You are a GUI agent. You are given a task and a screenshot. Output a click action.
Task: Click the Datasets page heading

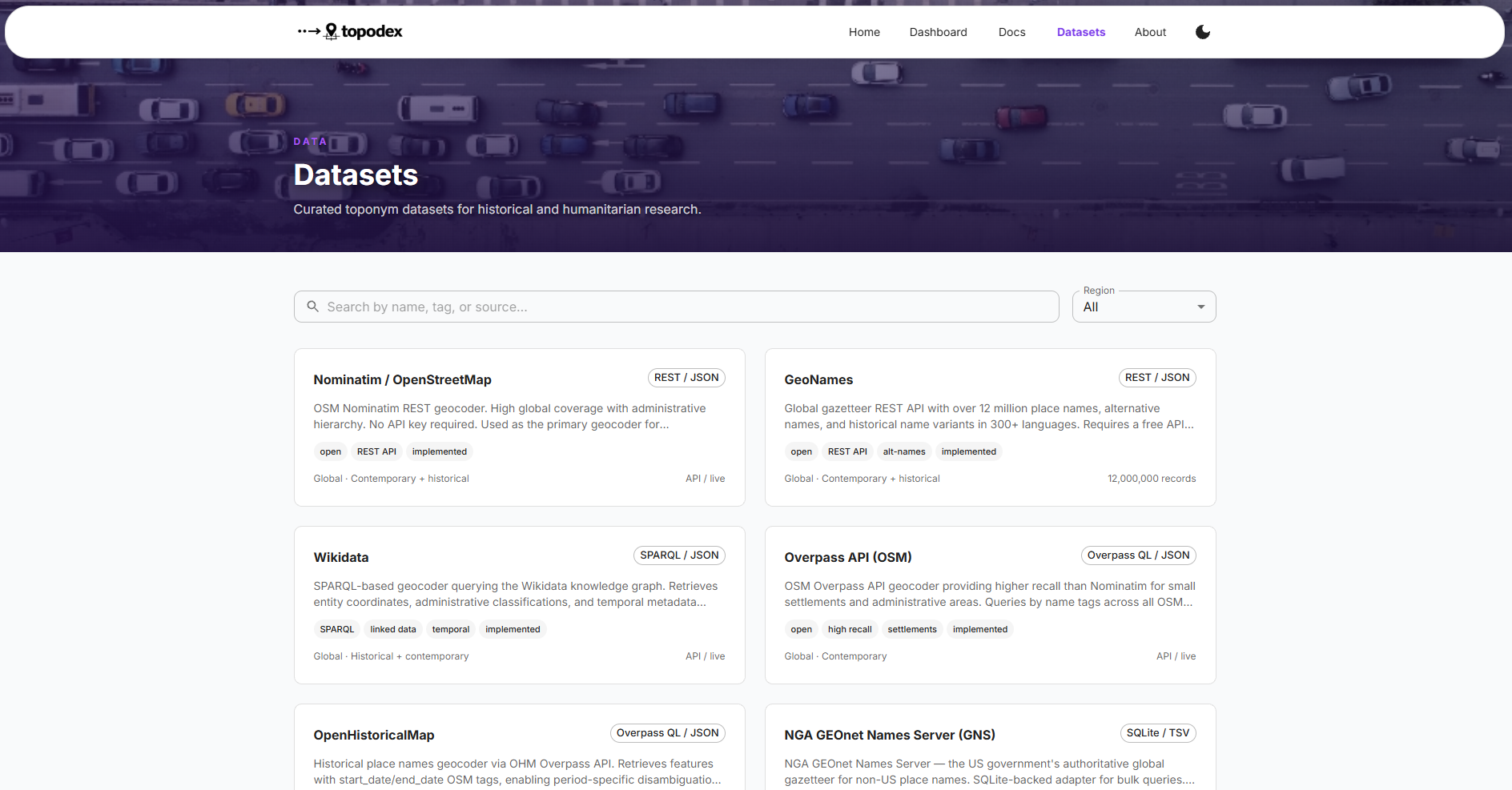[356, 174]
